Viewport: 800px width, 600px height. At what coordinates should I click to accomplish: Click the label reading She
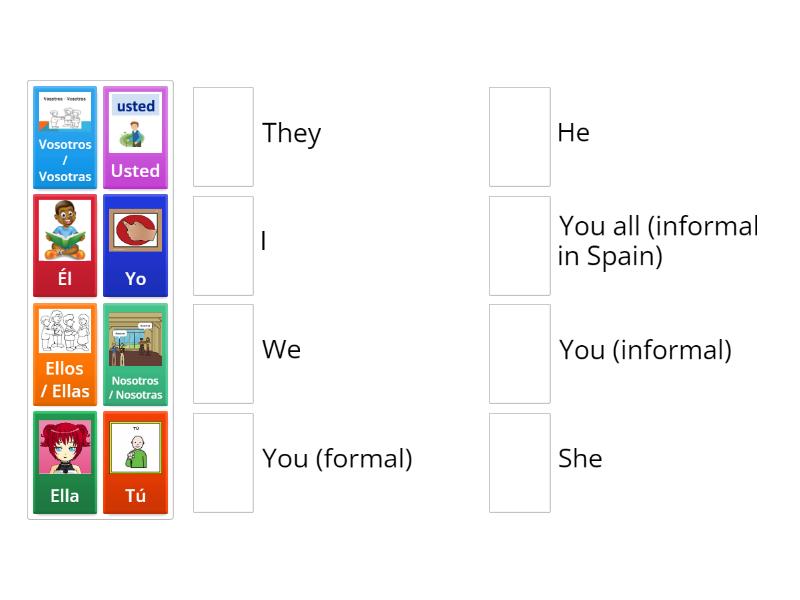[x=580, y=458]
